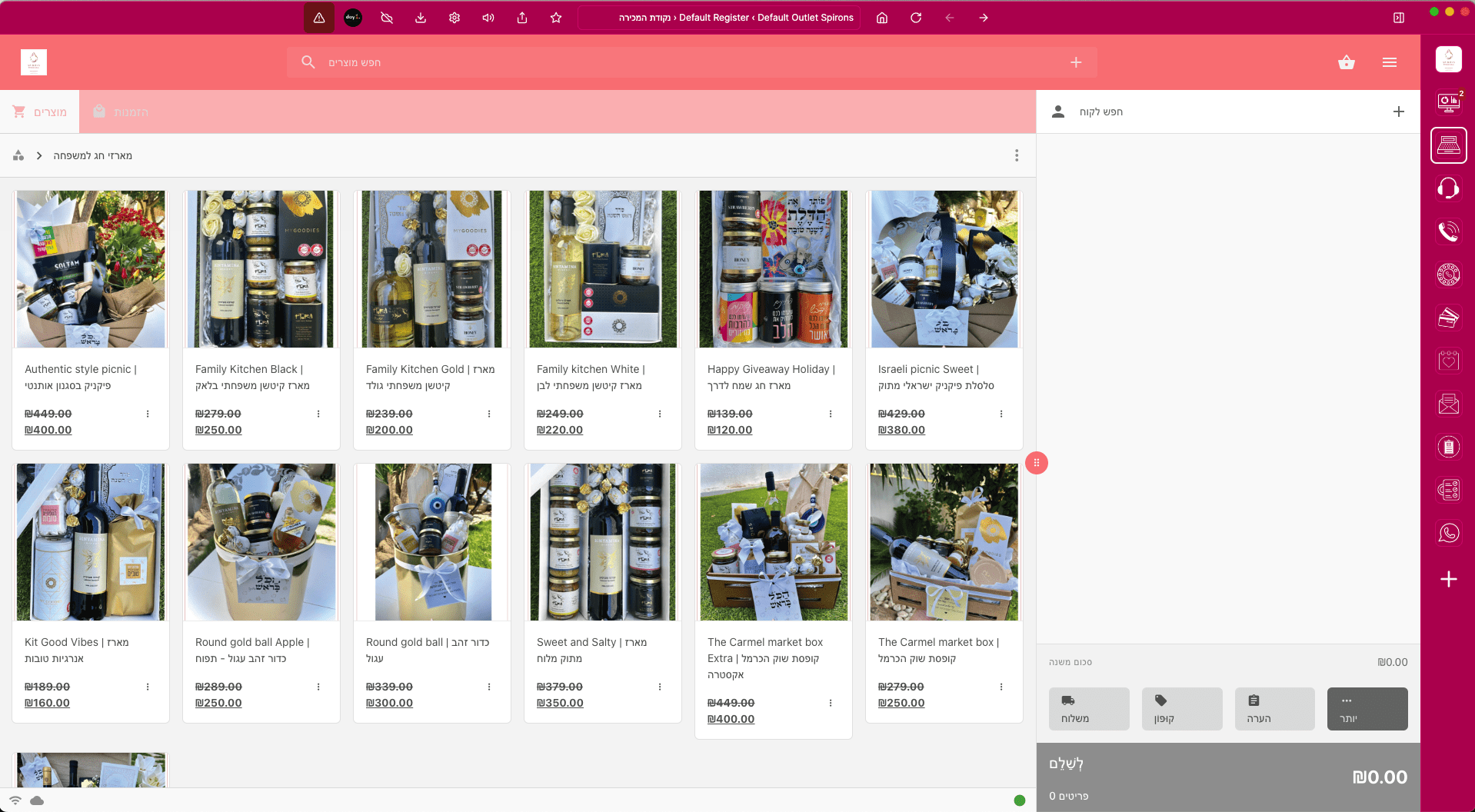Click the WhatsApp icon in right sidebar
The width and height of the screenshot is (1475, 812).
click(1448, 533)
